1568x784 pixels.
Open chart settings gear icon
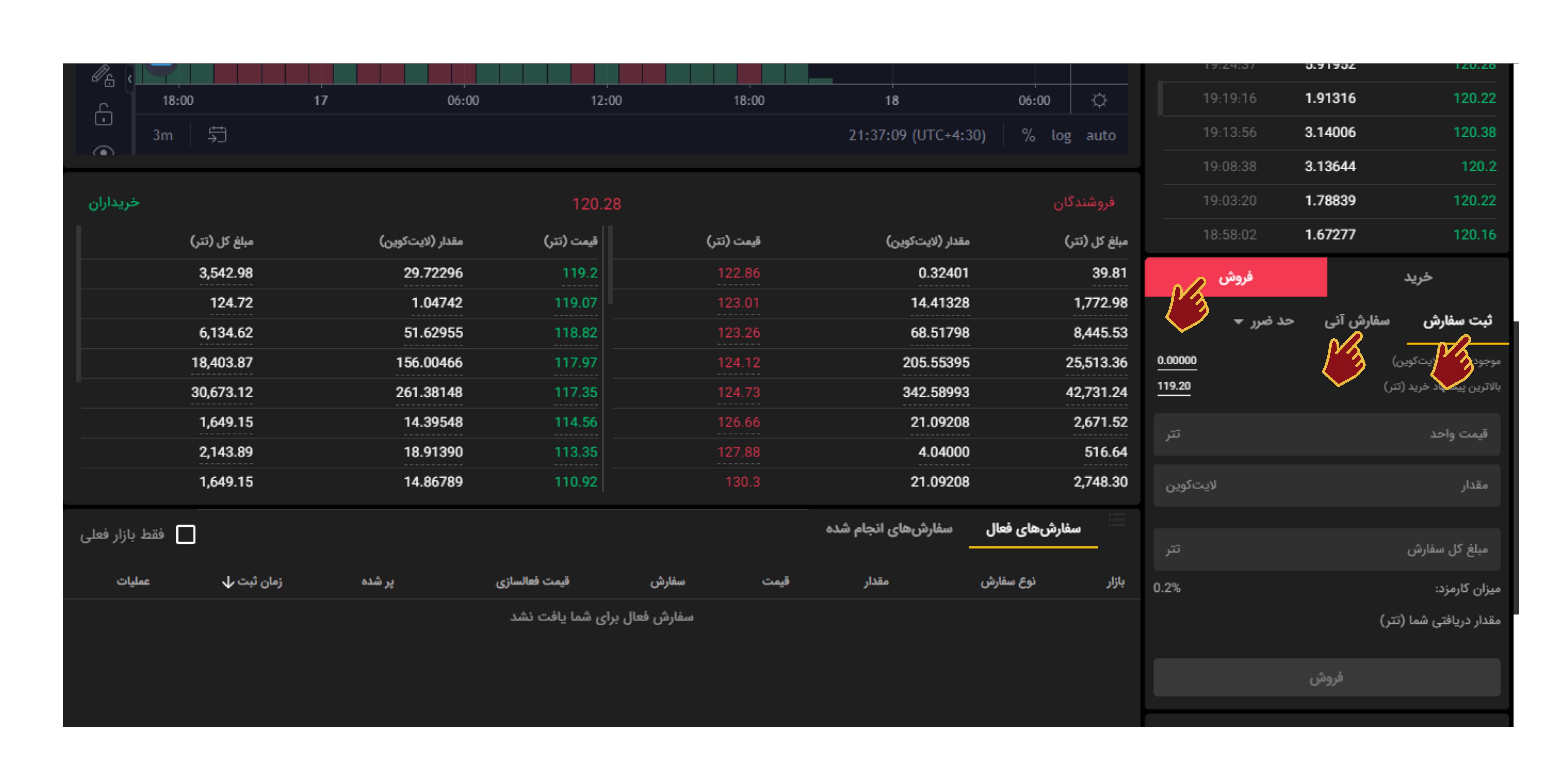1099,100
